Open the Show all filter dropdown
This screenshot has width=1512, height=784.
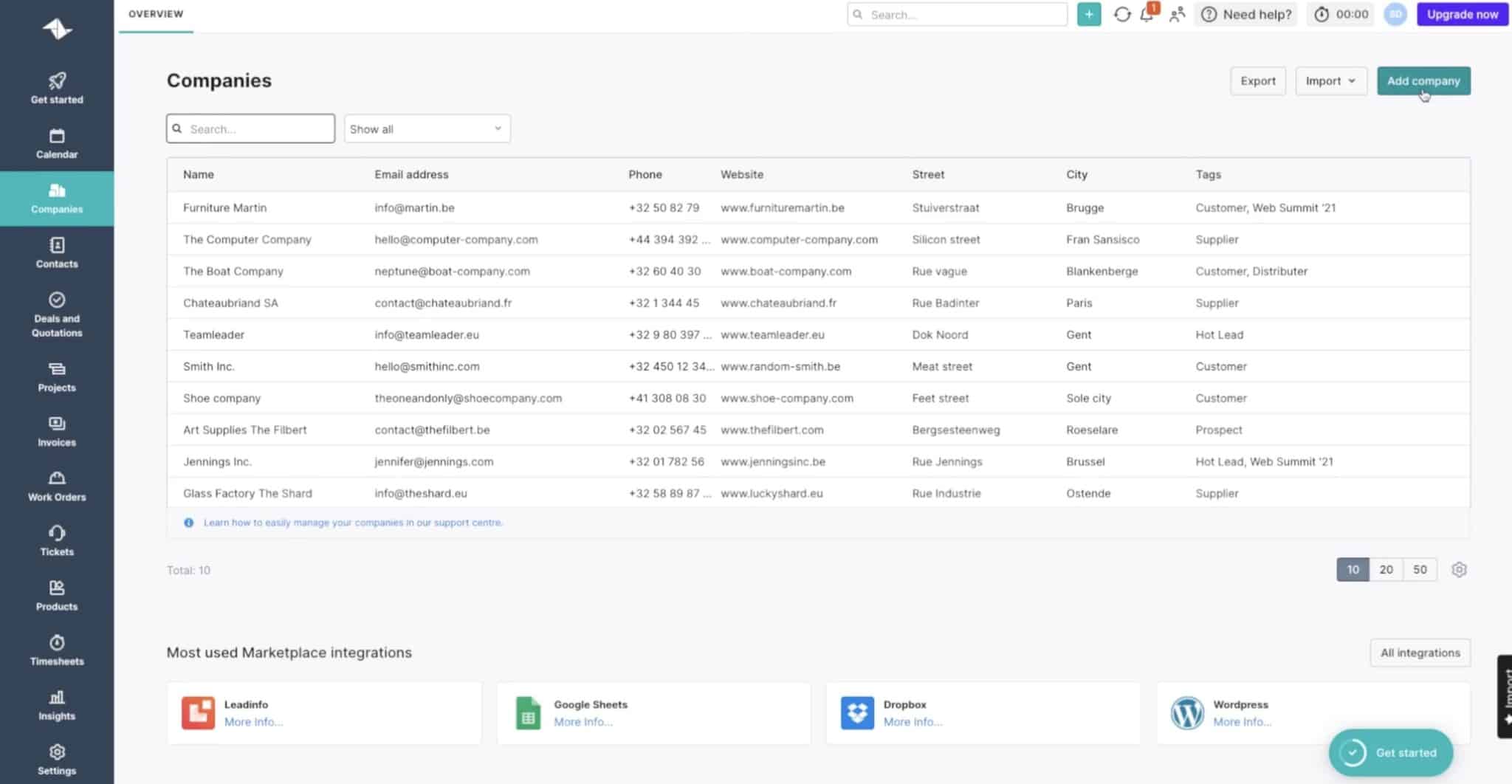[427, 128]
